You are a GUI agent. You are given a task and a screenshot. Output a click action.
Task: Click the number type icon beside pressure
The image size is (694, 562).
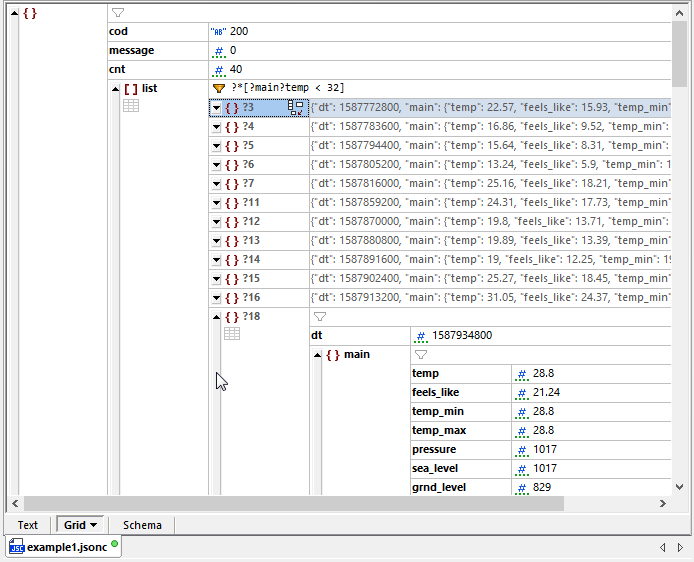pyautogui.click(x=521, y=450)
